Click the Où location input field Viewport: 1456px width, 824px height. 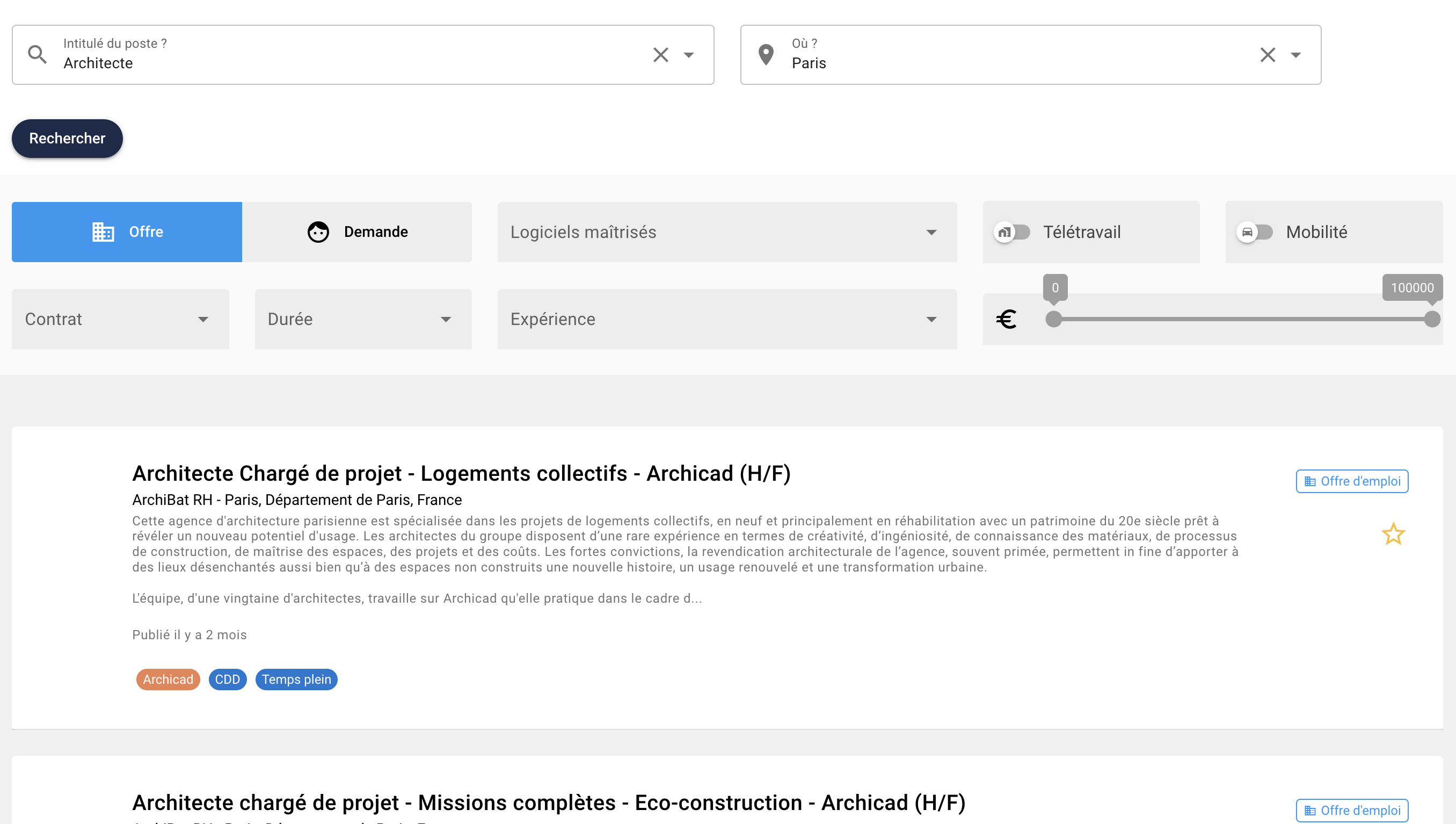pos(1018,63)
